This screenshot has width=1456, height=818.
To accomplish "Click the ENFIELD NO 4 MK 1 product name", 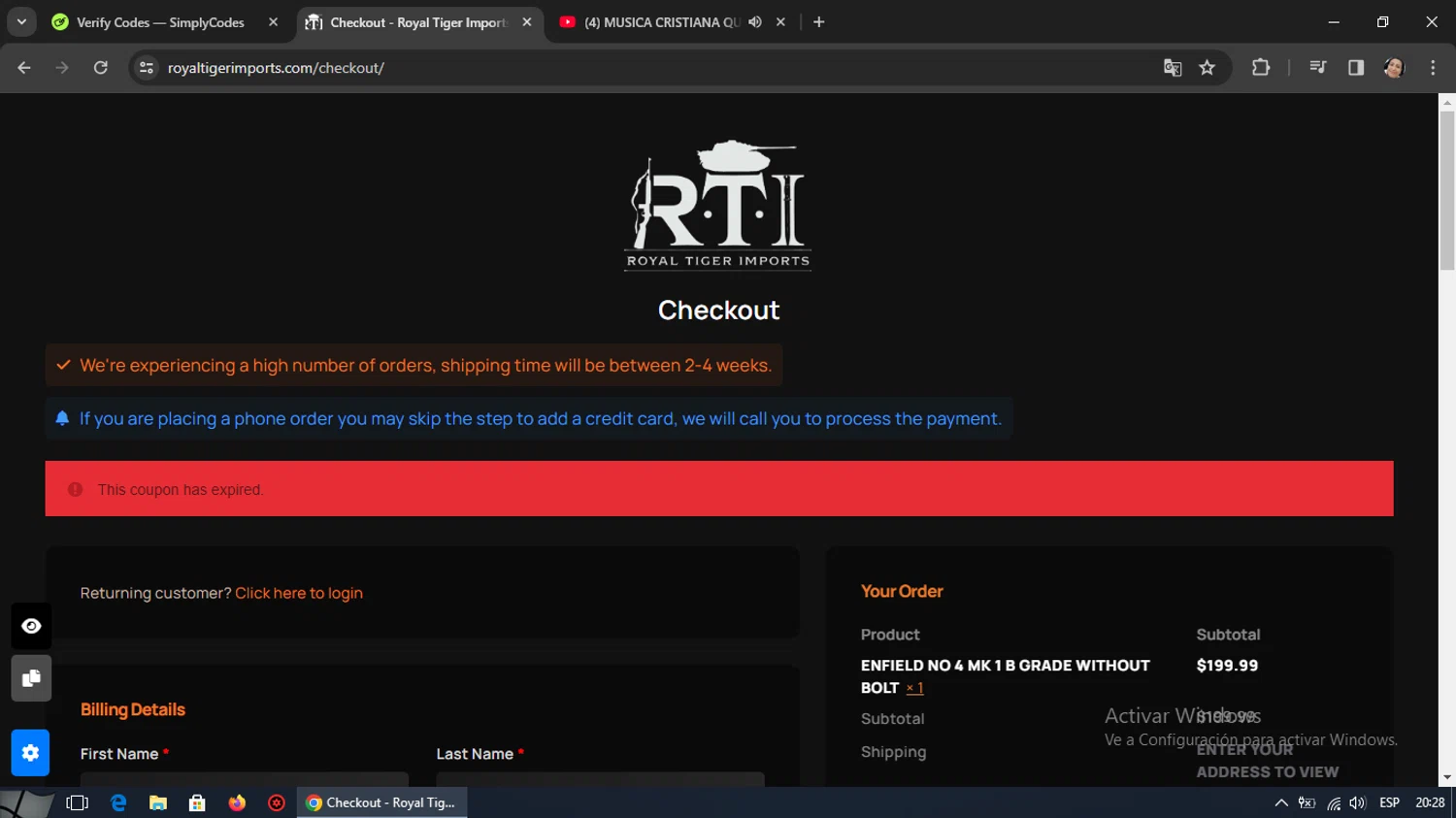I will 1005,676.
